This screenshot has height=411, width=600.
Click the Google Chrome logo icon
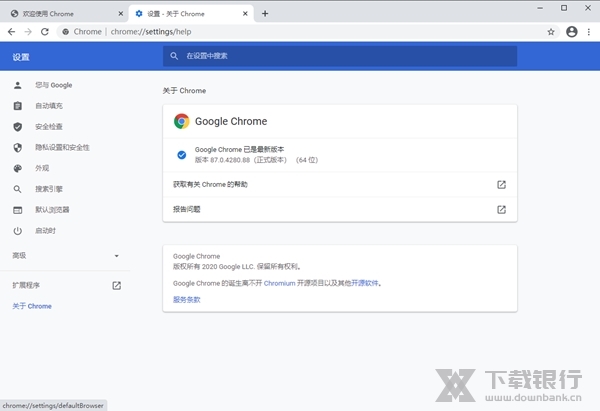(x=181, y=121)
